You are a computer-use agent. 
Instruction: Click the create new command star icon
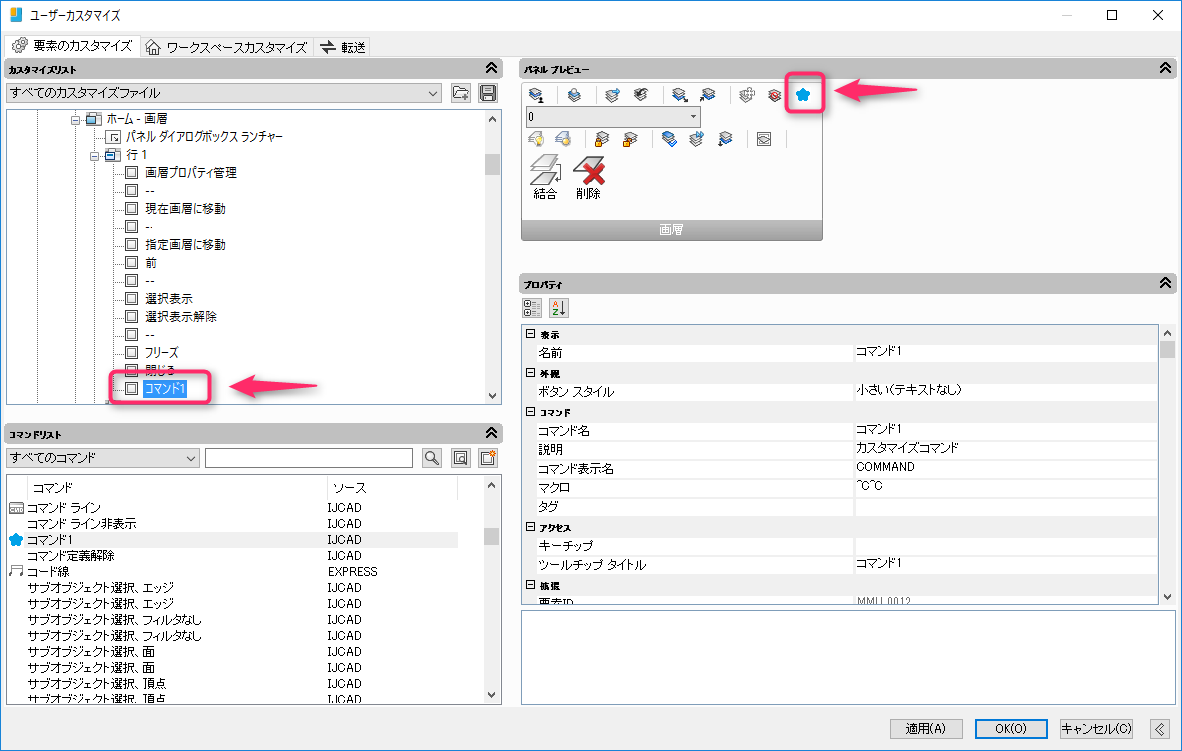coord(488,458)
